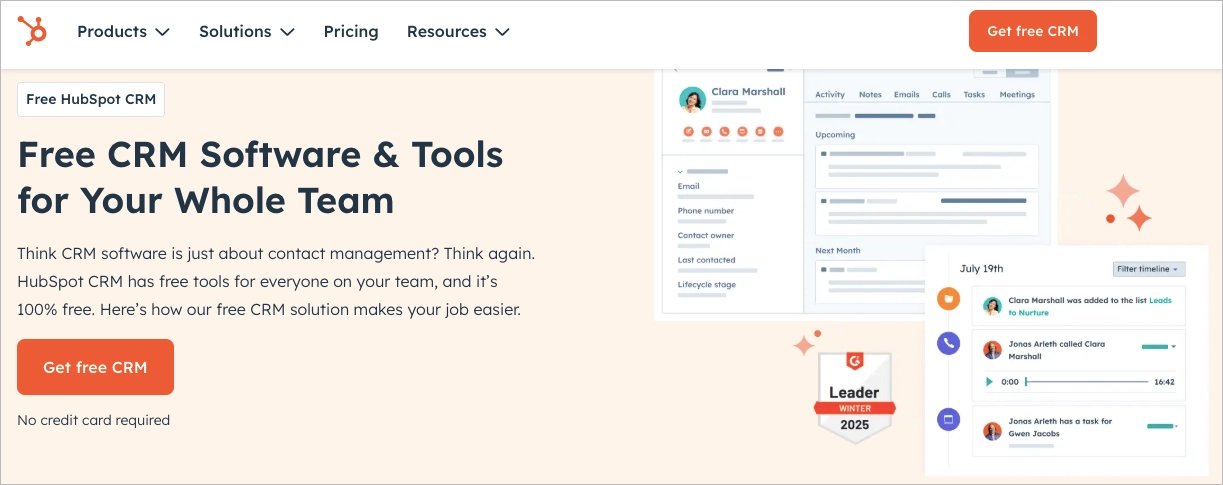Click the Last contacted field label

tap(706, 260)
